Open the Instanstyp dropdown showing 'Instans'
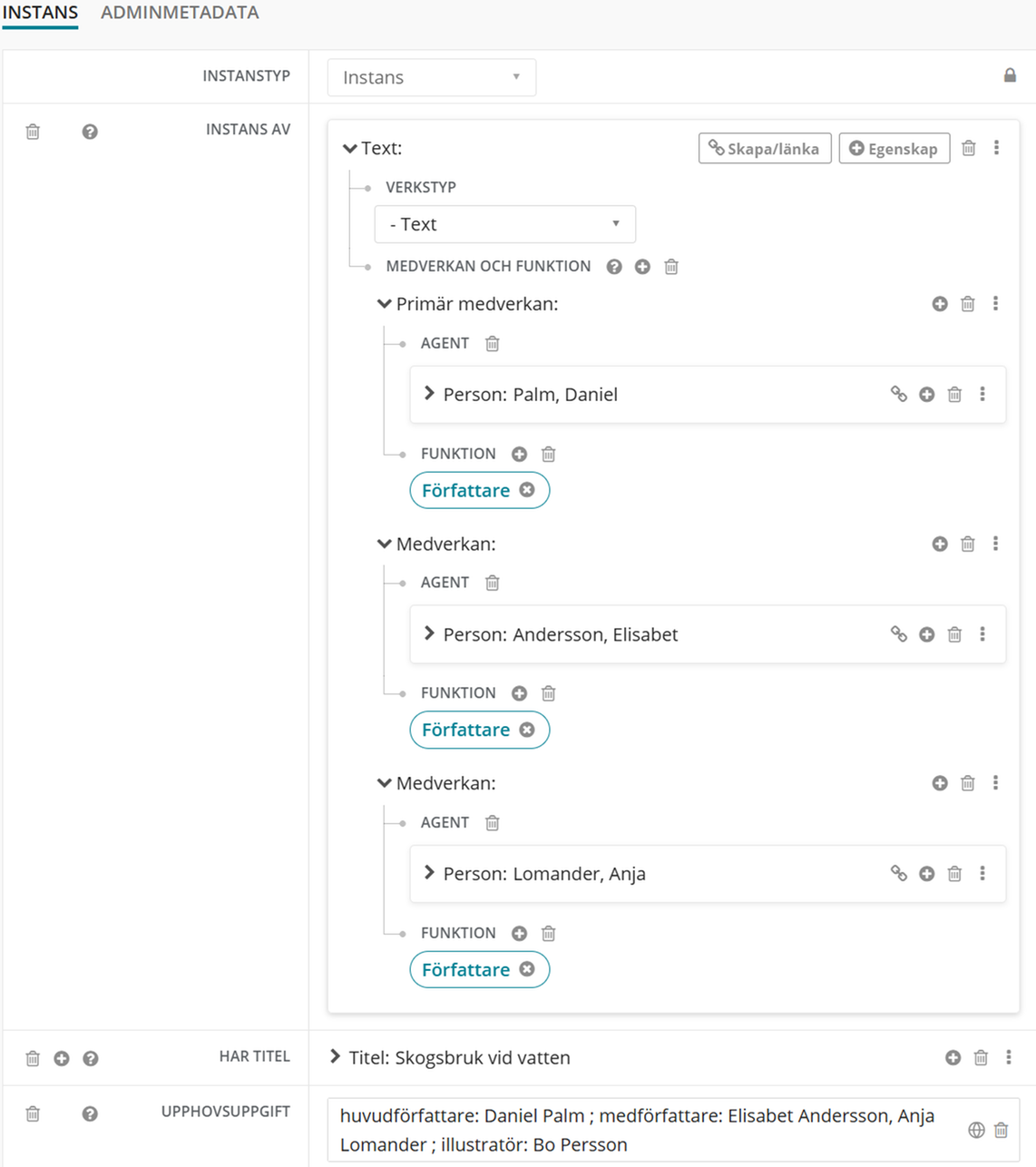 431,77
